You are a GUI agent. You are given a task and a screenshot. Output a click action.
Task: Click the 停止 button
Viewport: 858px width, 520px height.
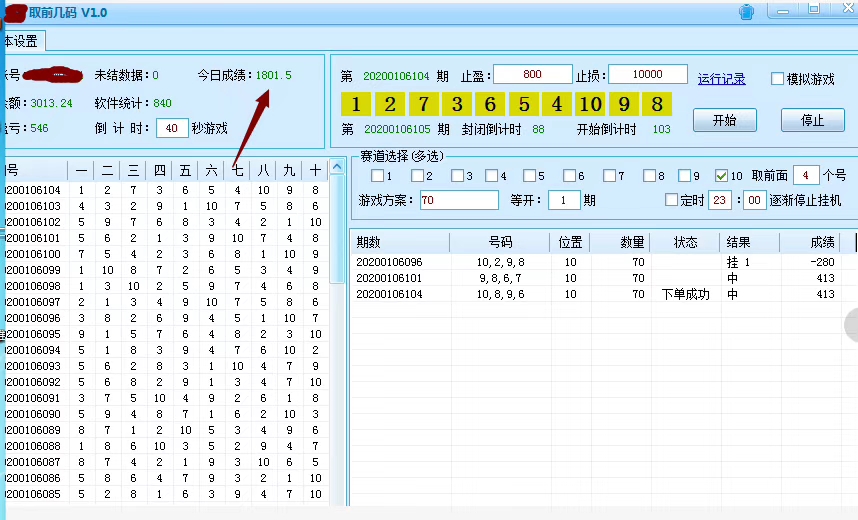pyautogui.click(x=813, y=120)
